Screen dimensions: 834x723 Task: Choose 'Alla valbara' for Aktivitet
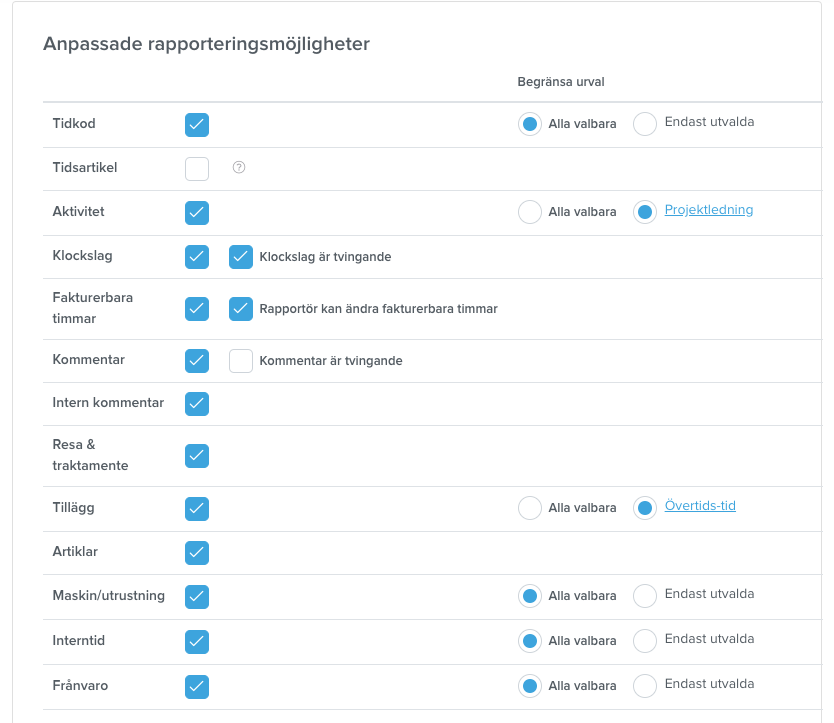[530, 212]
